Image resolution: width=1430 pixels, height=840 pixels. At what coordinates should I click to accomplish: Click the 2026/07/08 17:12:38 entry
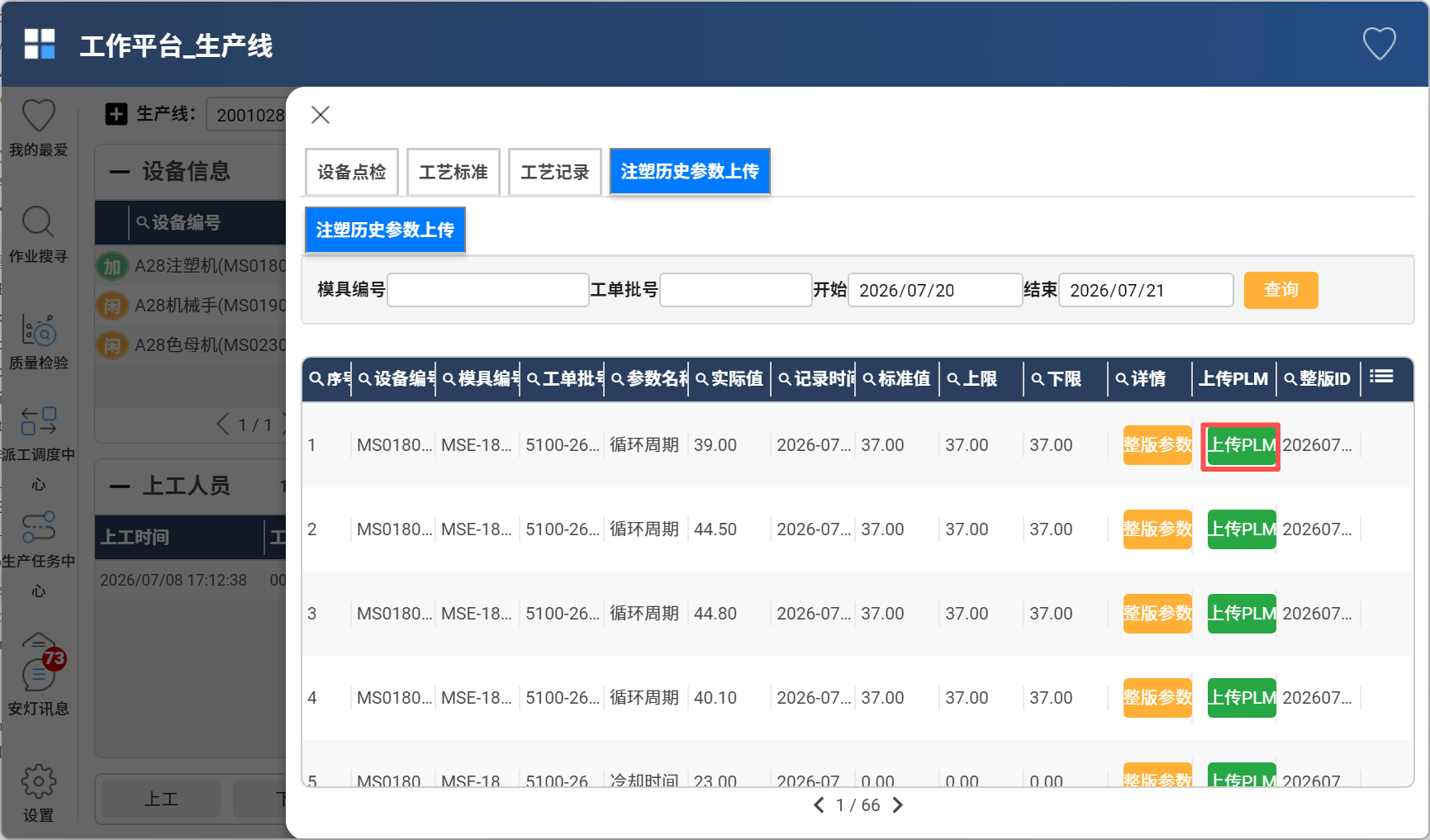tap(173, 581)
